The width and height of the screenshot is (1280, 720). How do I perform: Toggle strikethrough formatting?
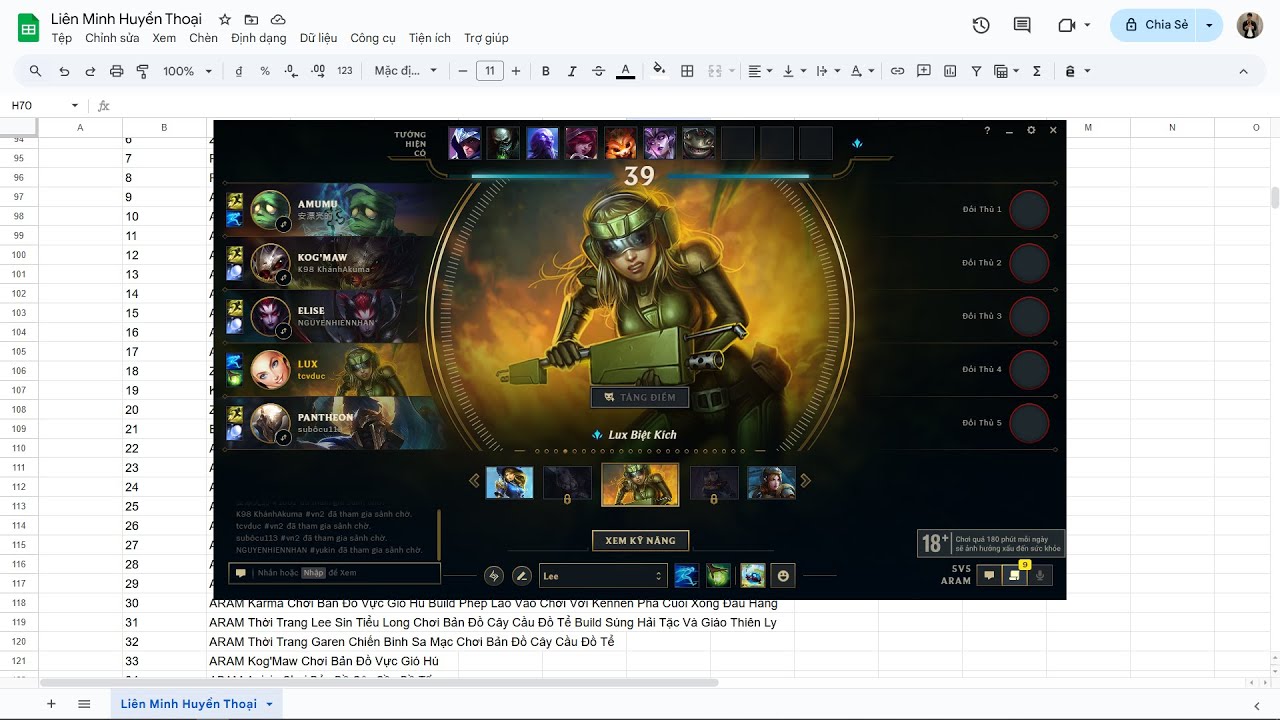coord(598,71)
